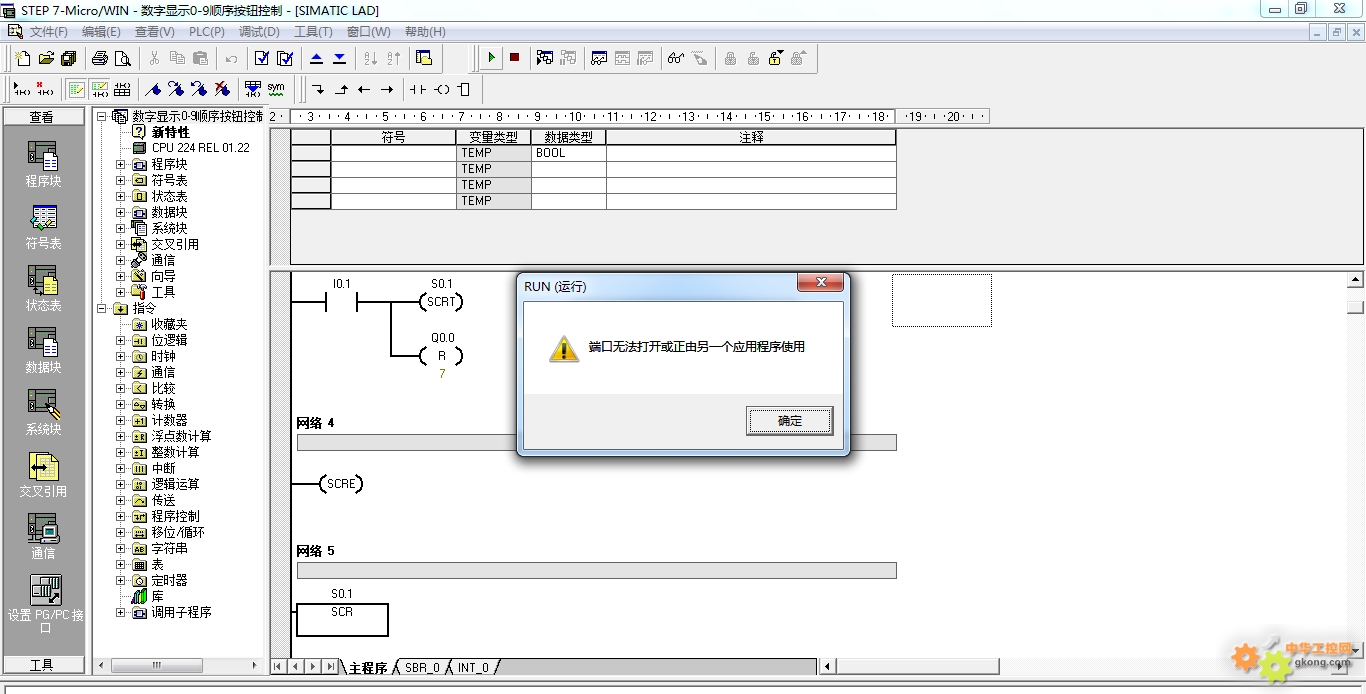Insert a Line Right connector
The height and width of the screenshot is (694, 1366).
[x=387, y=89]
